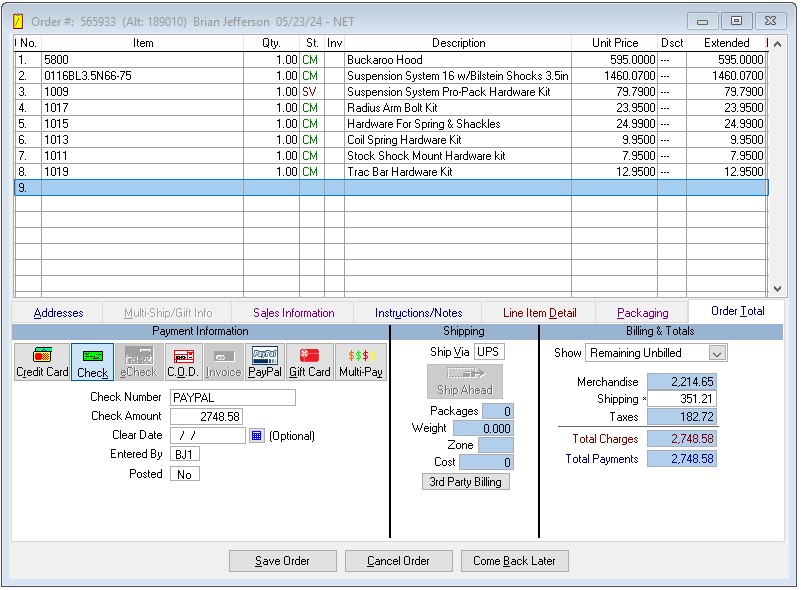Expand the Show Remaining Unbilled dropdown
Viewport: 801px width, 590px height.
pyautogui.click(x=716, y=353)
